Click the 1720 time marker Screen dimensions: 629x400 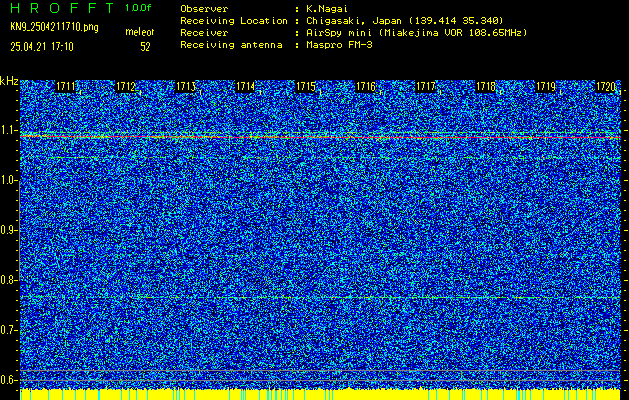coord(605,86)
